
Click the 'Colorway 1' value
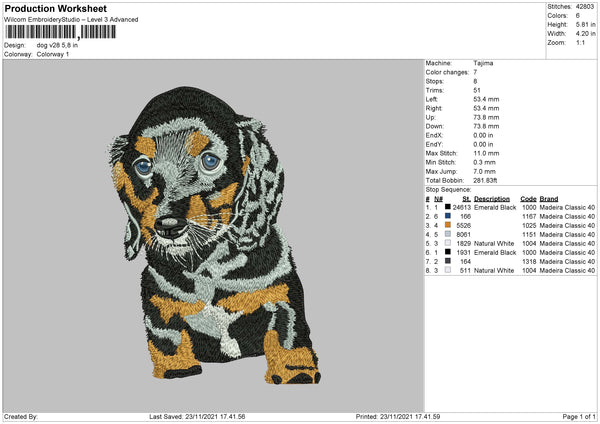point(53,54)
